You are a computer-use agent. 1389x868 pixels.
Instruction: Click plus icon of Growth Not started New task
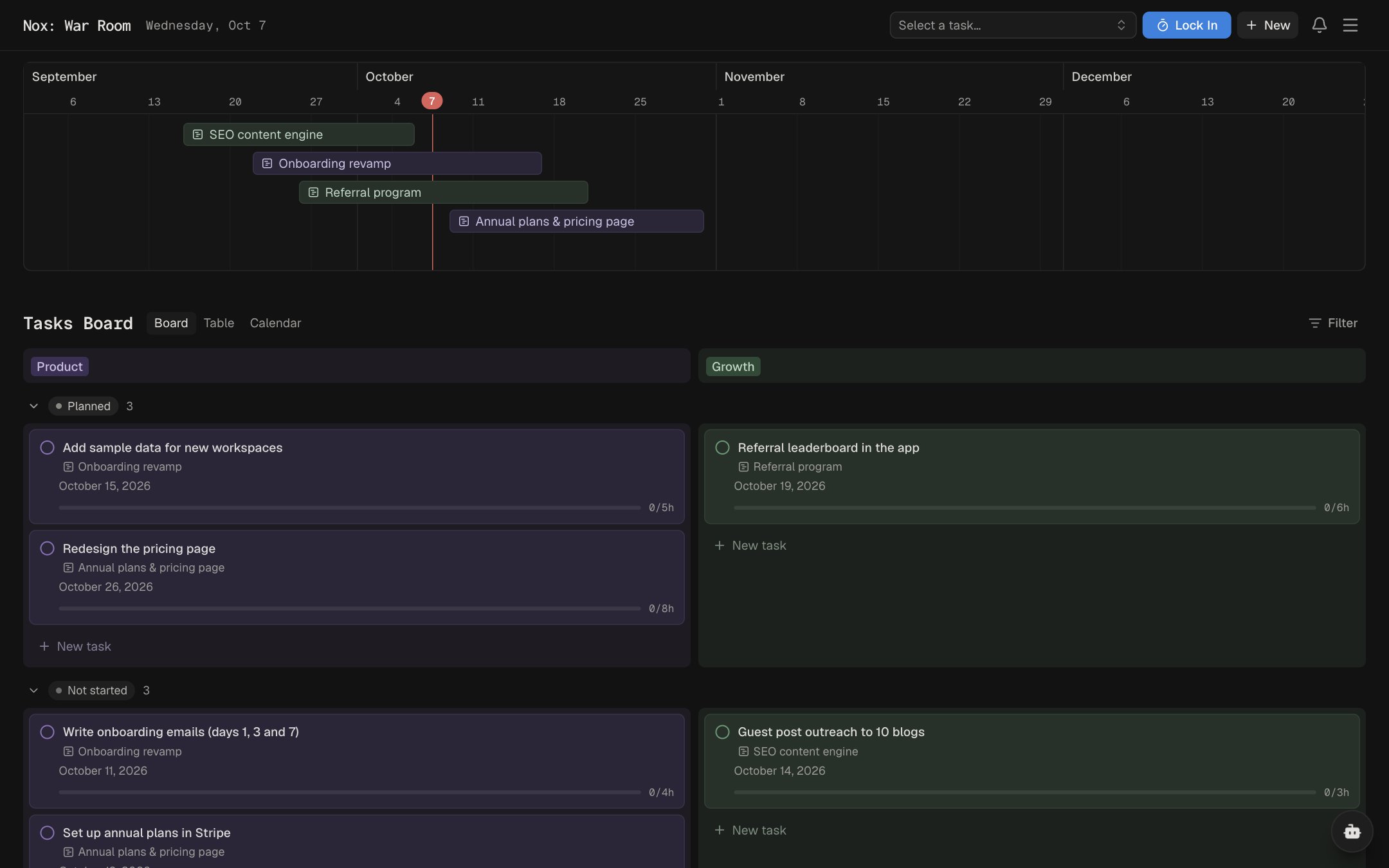[720, 830]
